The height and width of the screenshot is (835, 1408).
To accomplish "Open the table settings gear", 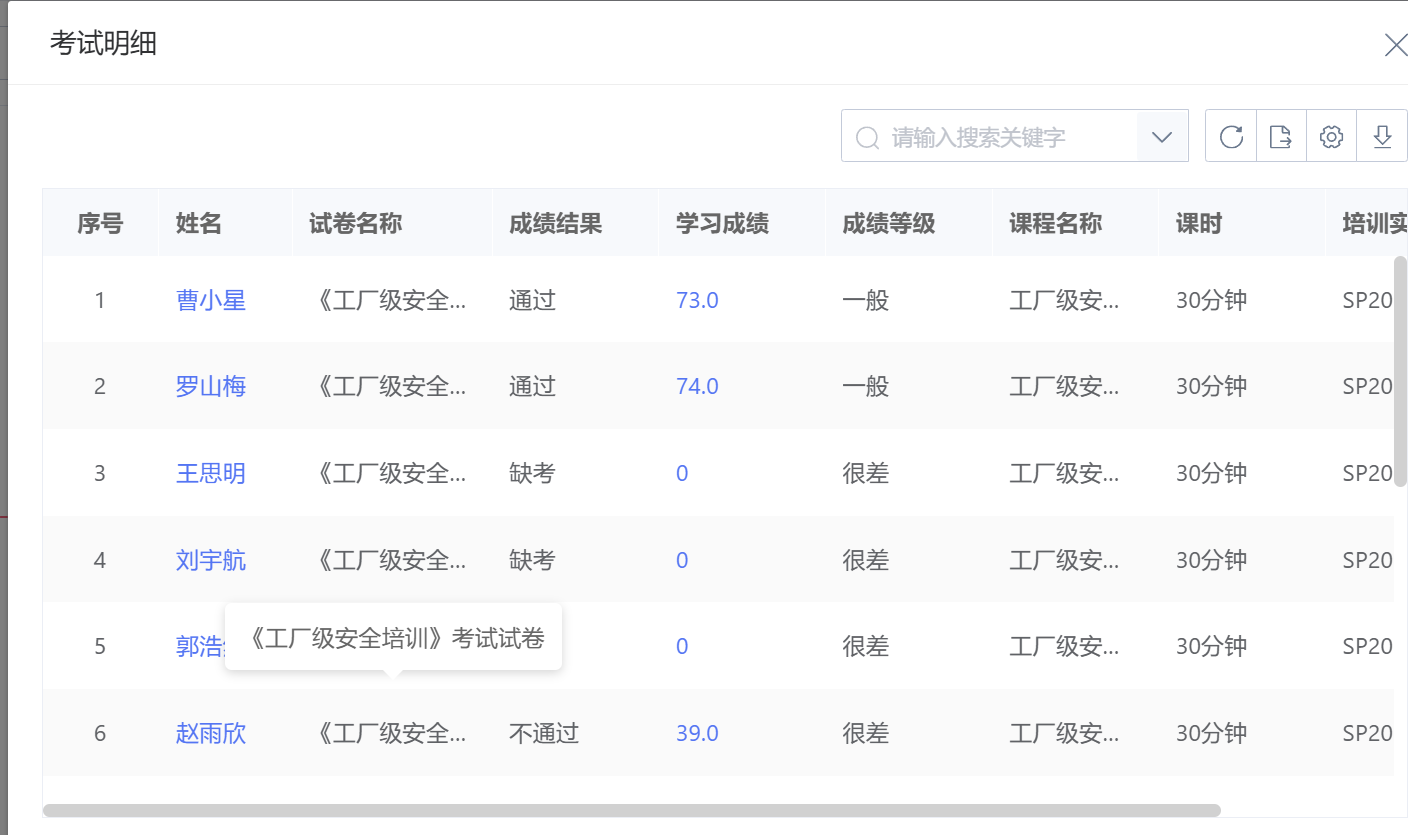I will 1331,135.
